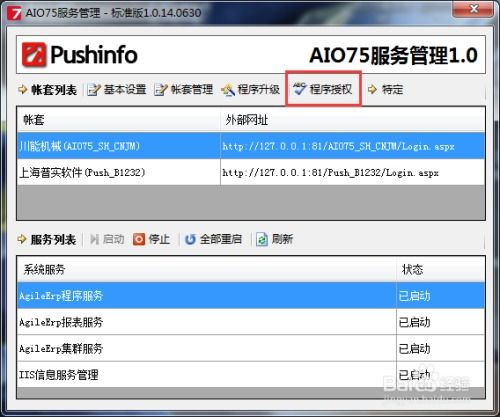The width and height of the screenshot is (500, 417).
Task: Click the 系统服务 column header
Action: 207,269
